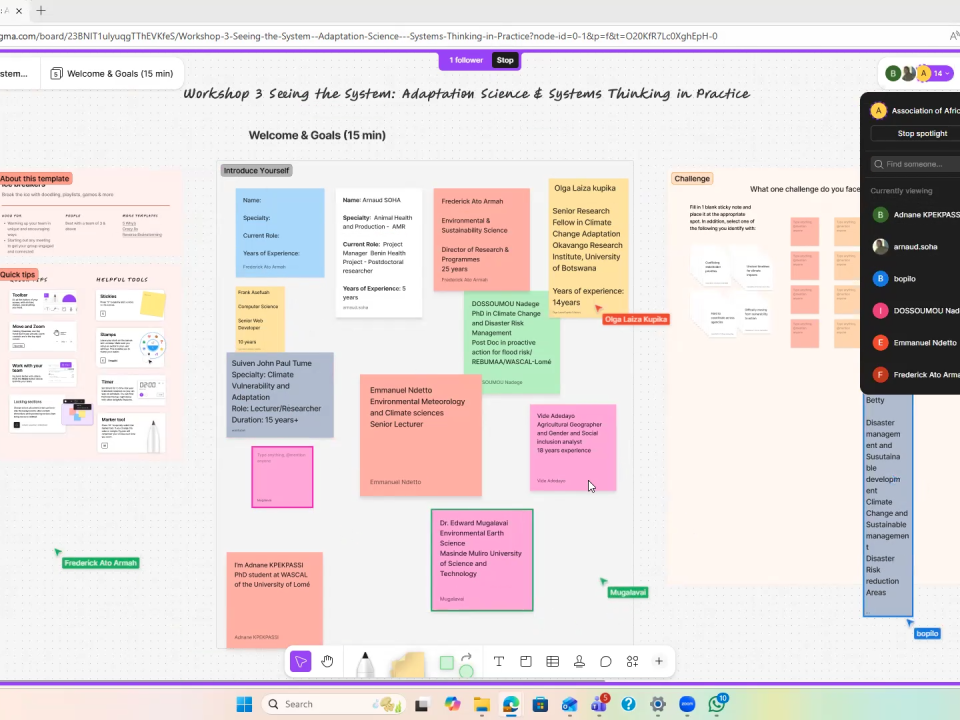Screen dimensions: 960x720
Task: Open Welcome & Goals page selector
Action: point(111,73)
